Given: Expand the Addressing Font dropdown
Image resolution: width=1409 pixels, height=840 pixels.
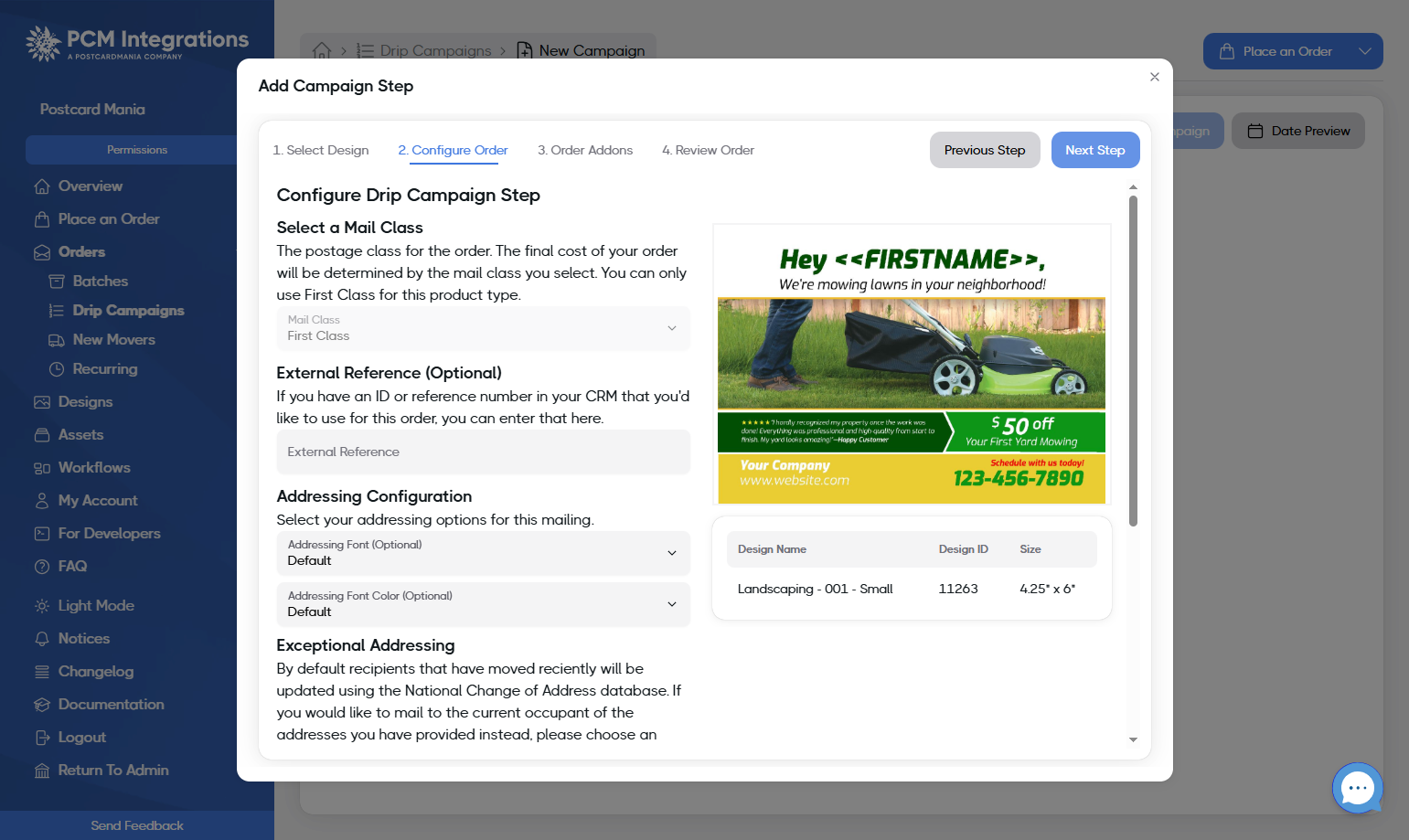Looking at the screenshot, I should (483, 553).
